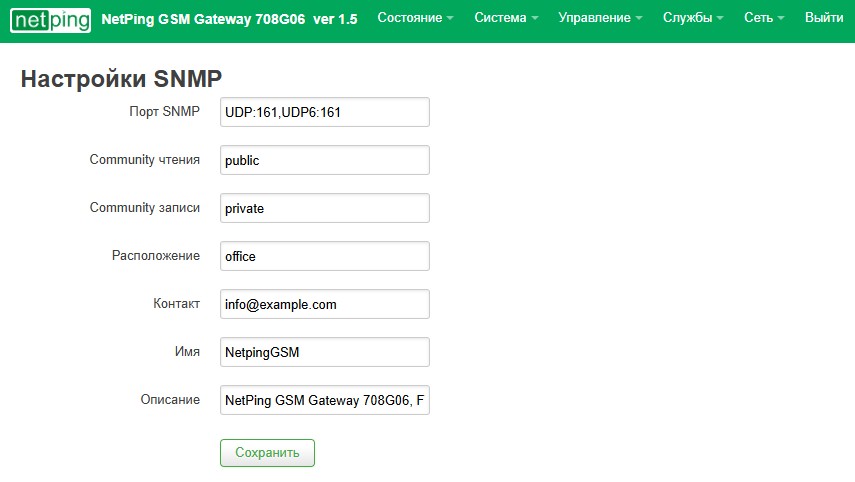Click the NetPing GSM Gateway 708G06 title
Screen dimensions: 855x482
pyautogui.click(x=229, y=18)
